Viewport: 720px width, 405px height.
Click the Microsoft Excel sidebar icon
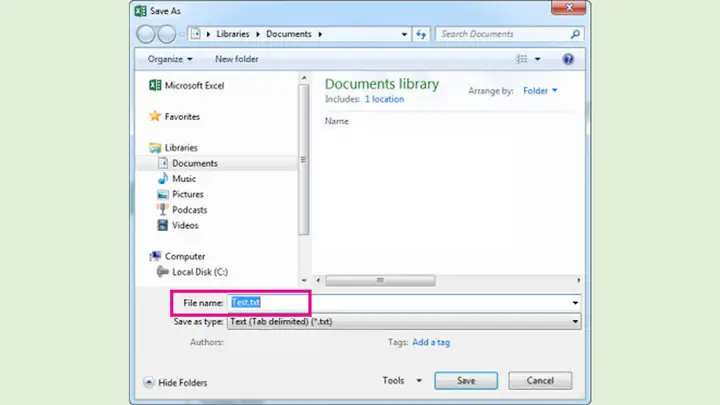coord(155,85)
